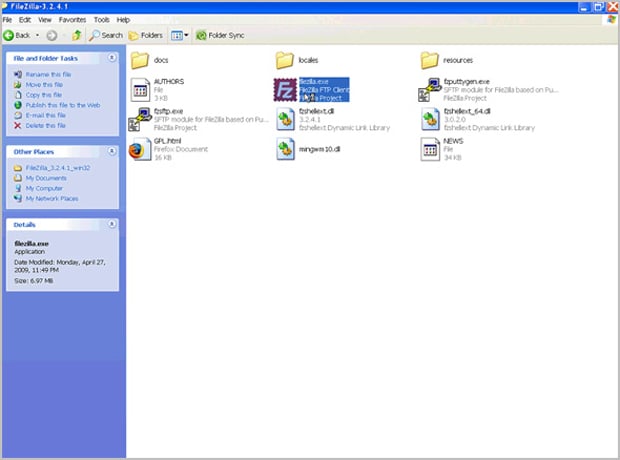620x460 pixels.
Task: Select the AUTHORS file icon
Action: click(141, 90)
